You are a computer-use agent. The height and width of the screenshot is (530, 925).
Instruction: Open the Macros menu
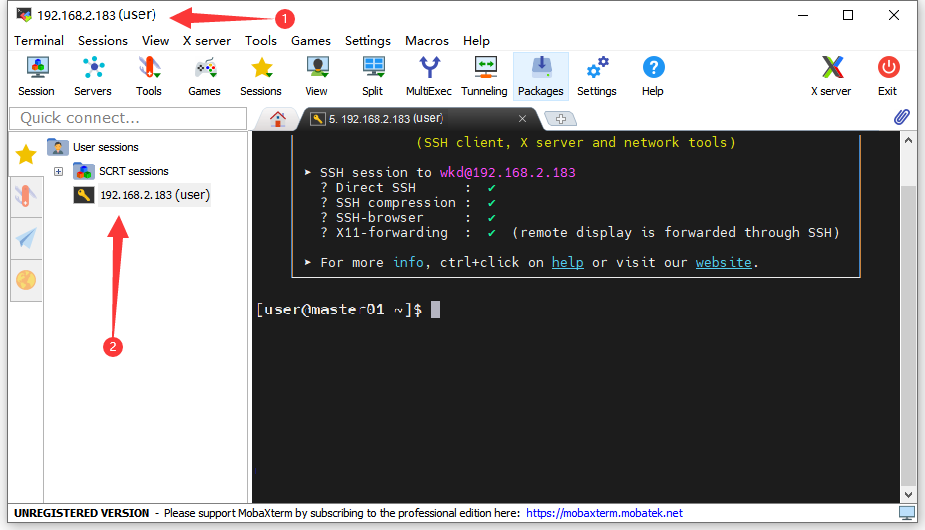tap(427, 41)
